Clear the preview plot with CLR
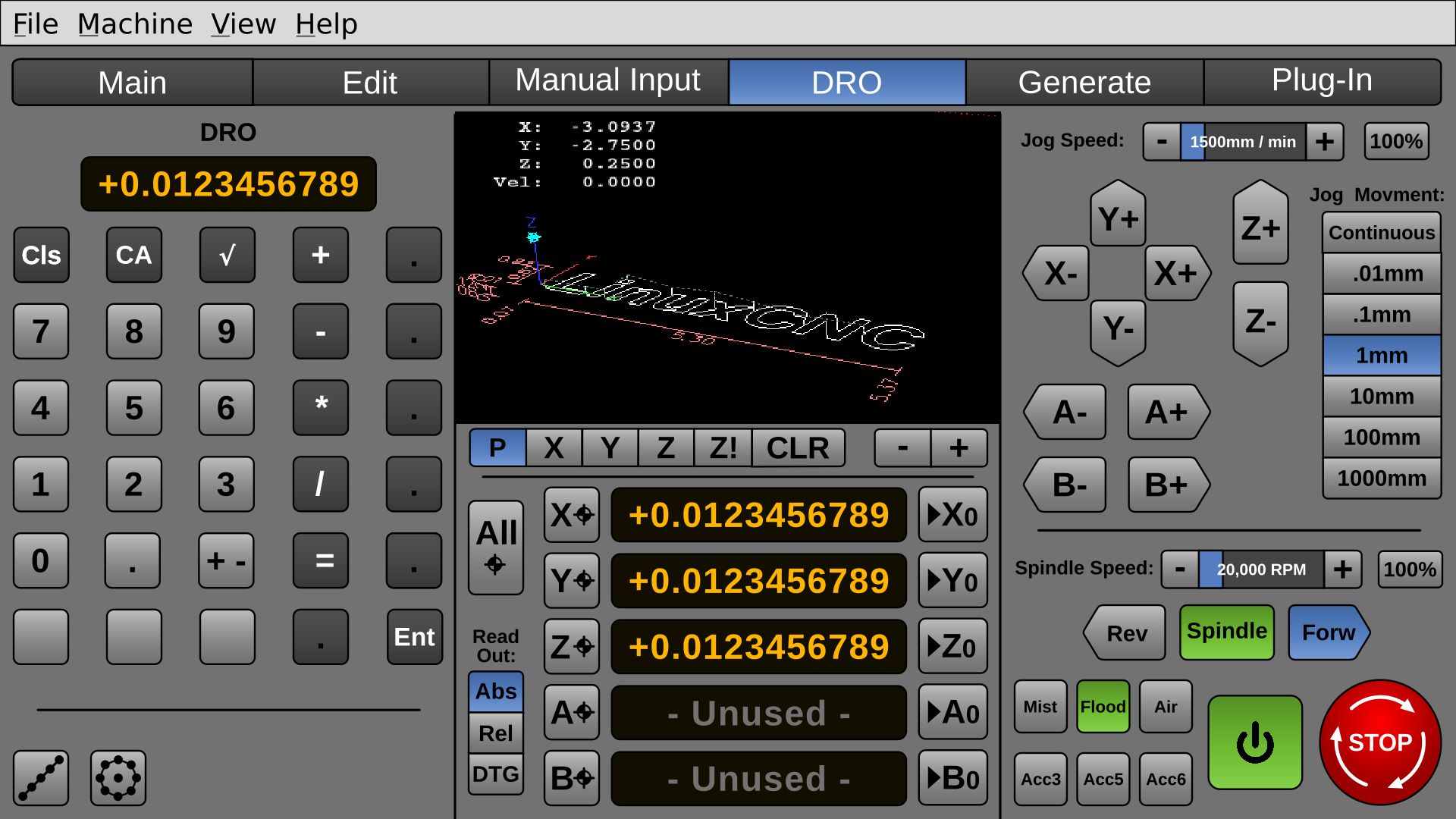This screenshot has width=1456, height=819. (x=798, y=447)
